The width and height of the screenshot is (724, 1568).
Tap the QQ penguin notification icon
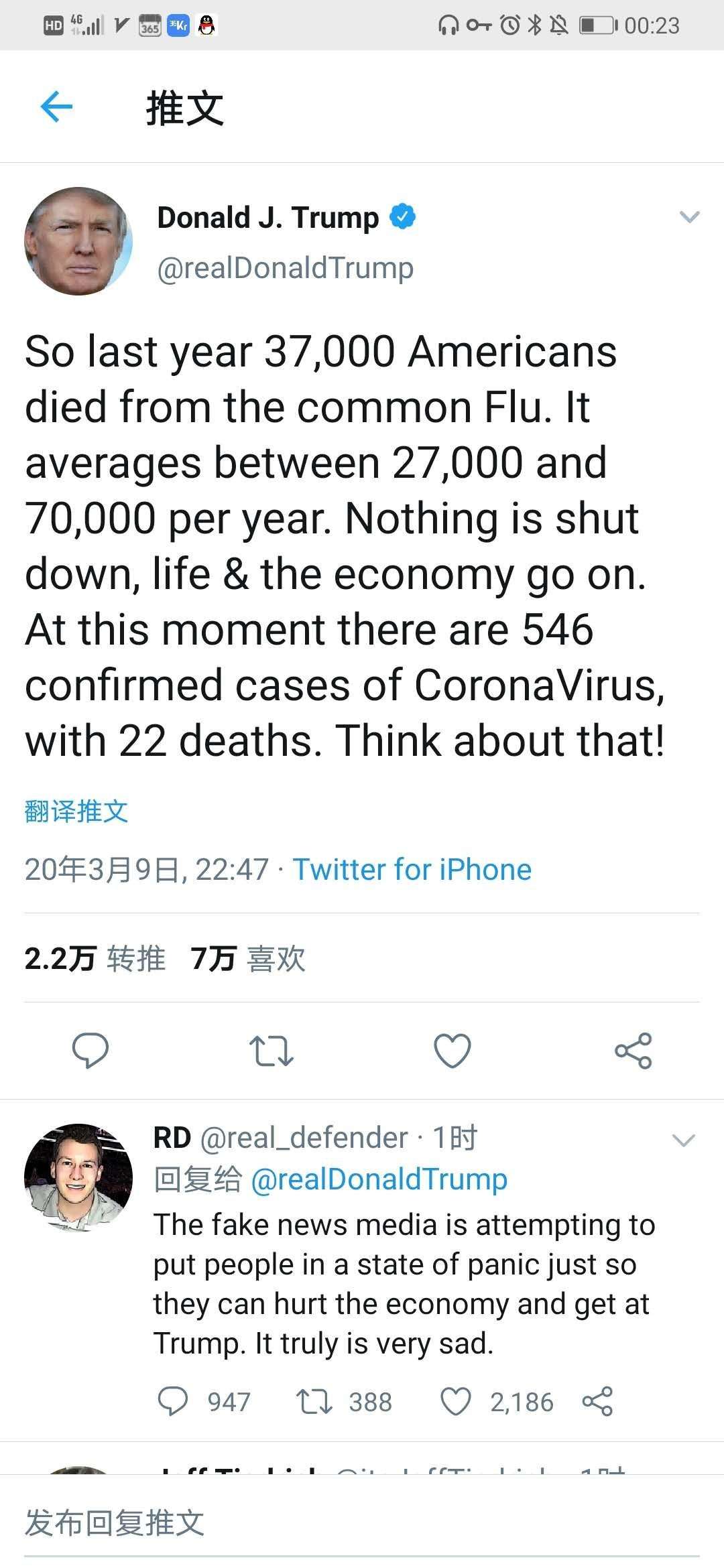(x=207, y=26)
